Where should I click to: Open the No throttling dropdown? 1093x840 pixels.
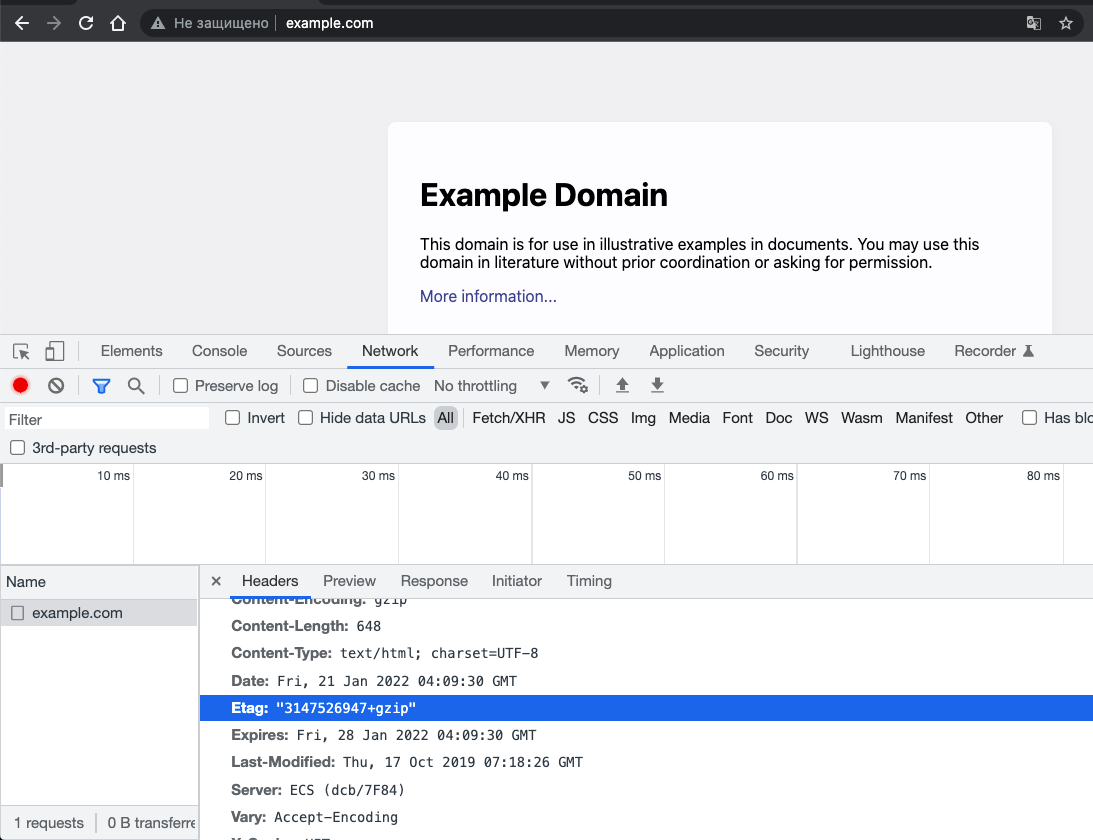pos(491,386)
